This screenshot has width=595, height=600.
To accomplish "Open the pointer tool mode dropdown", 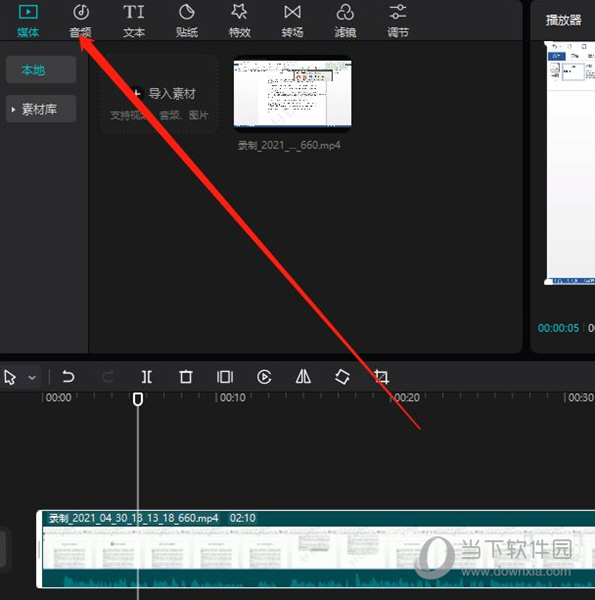I will tap(32, 377).
